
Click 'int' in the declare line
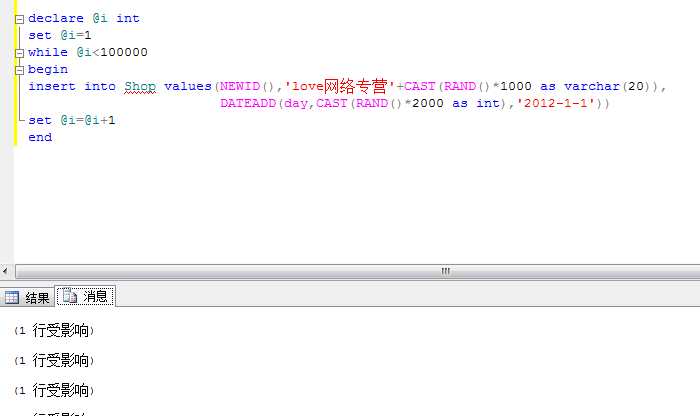coord(128,18)
